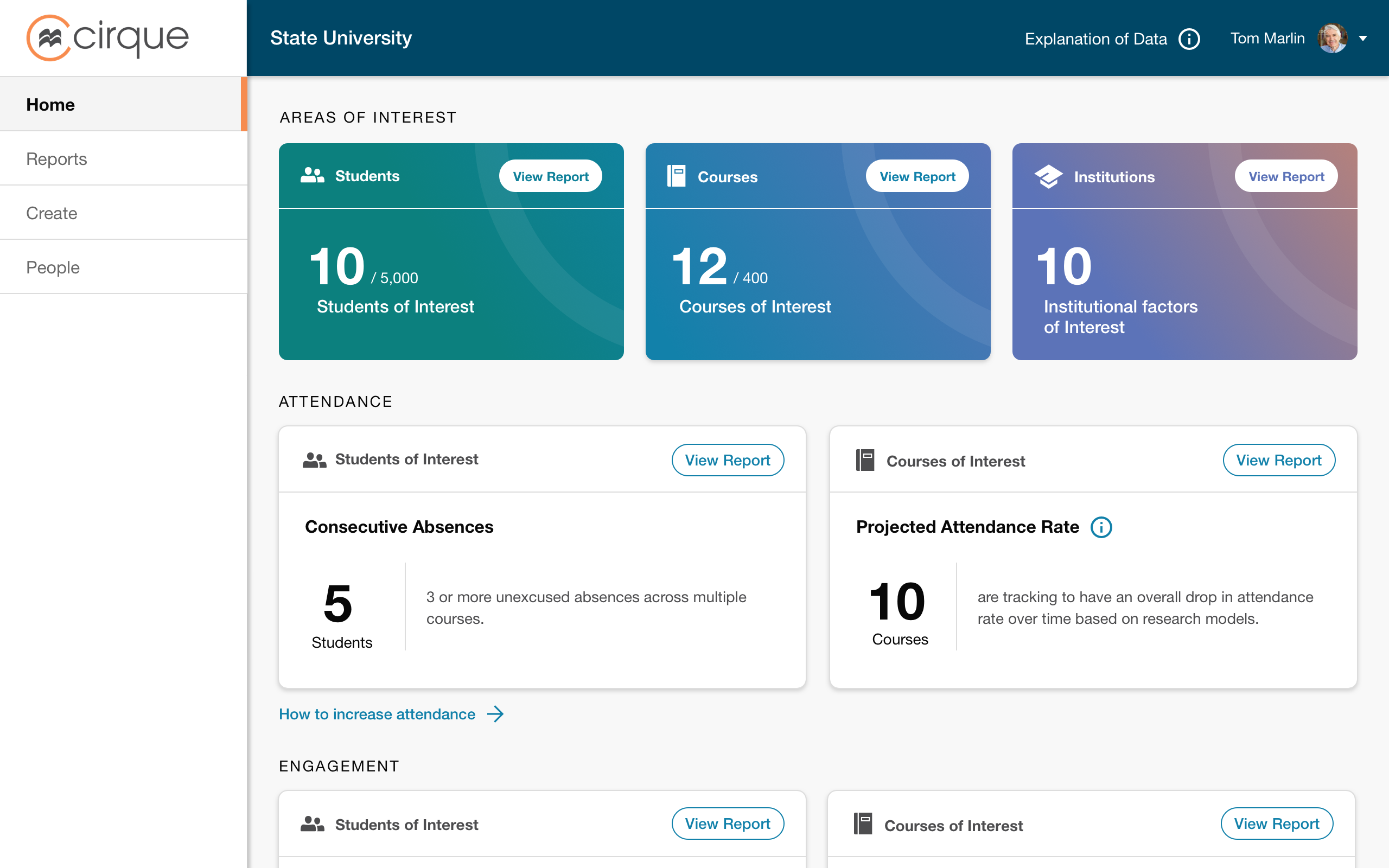This screenshot has width=1389, height=868.
Task: View Report on the Students card
Action: click(x=550, y=176)
